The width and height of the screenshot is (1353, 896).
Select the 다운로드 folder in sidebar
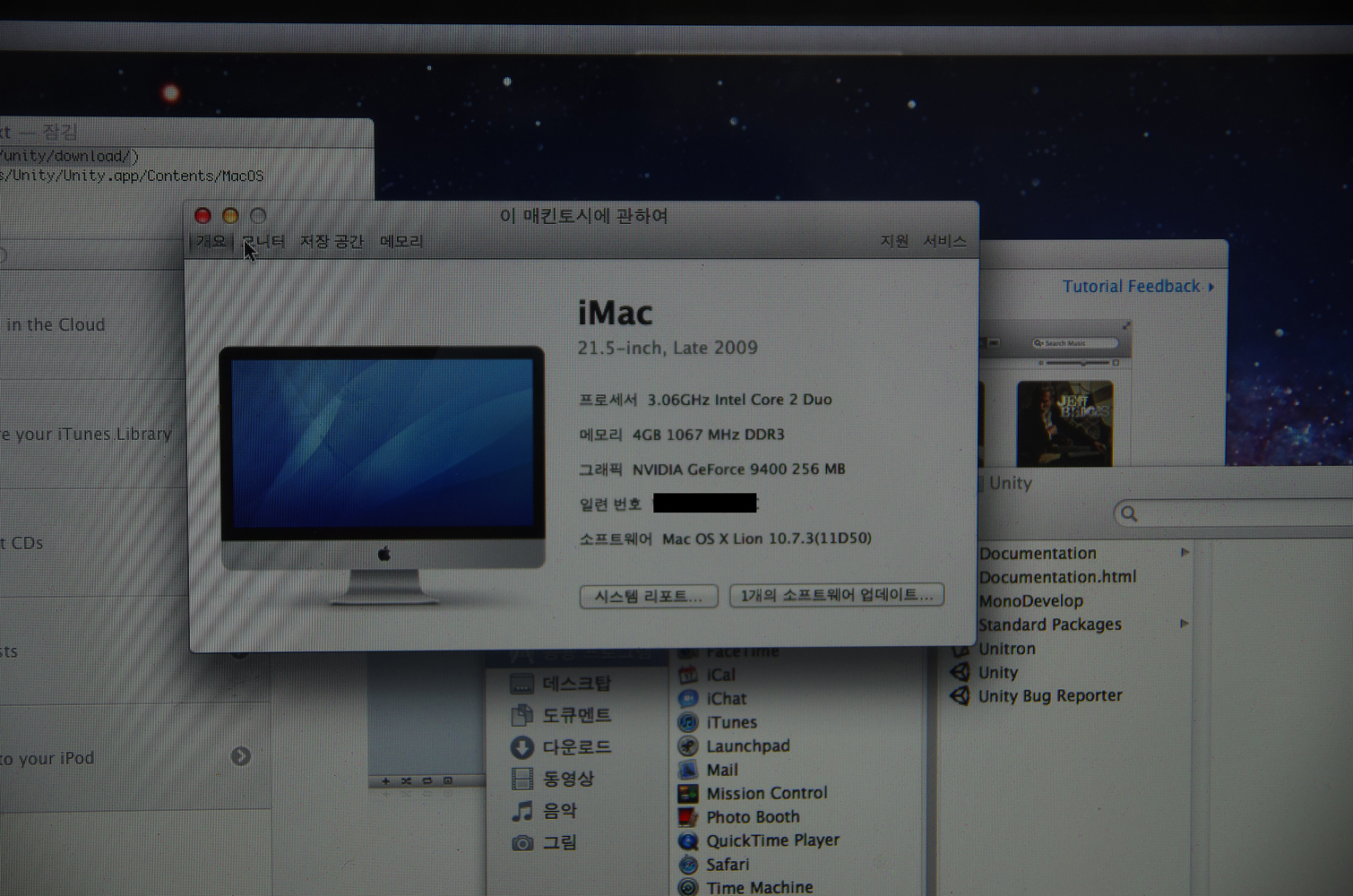pos(575,747)
